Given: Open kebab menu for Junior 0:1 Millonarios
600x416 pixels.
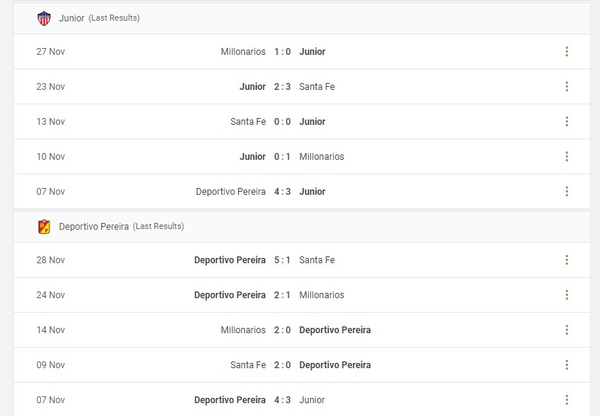Looking at the screenshot, I should (566, 157).
